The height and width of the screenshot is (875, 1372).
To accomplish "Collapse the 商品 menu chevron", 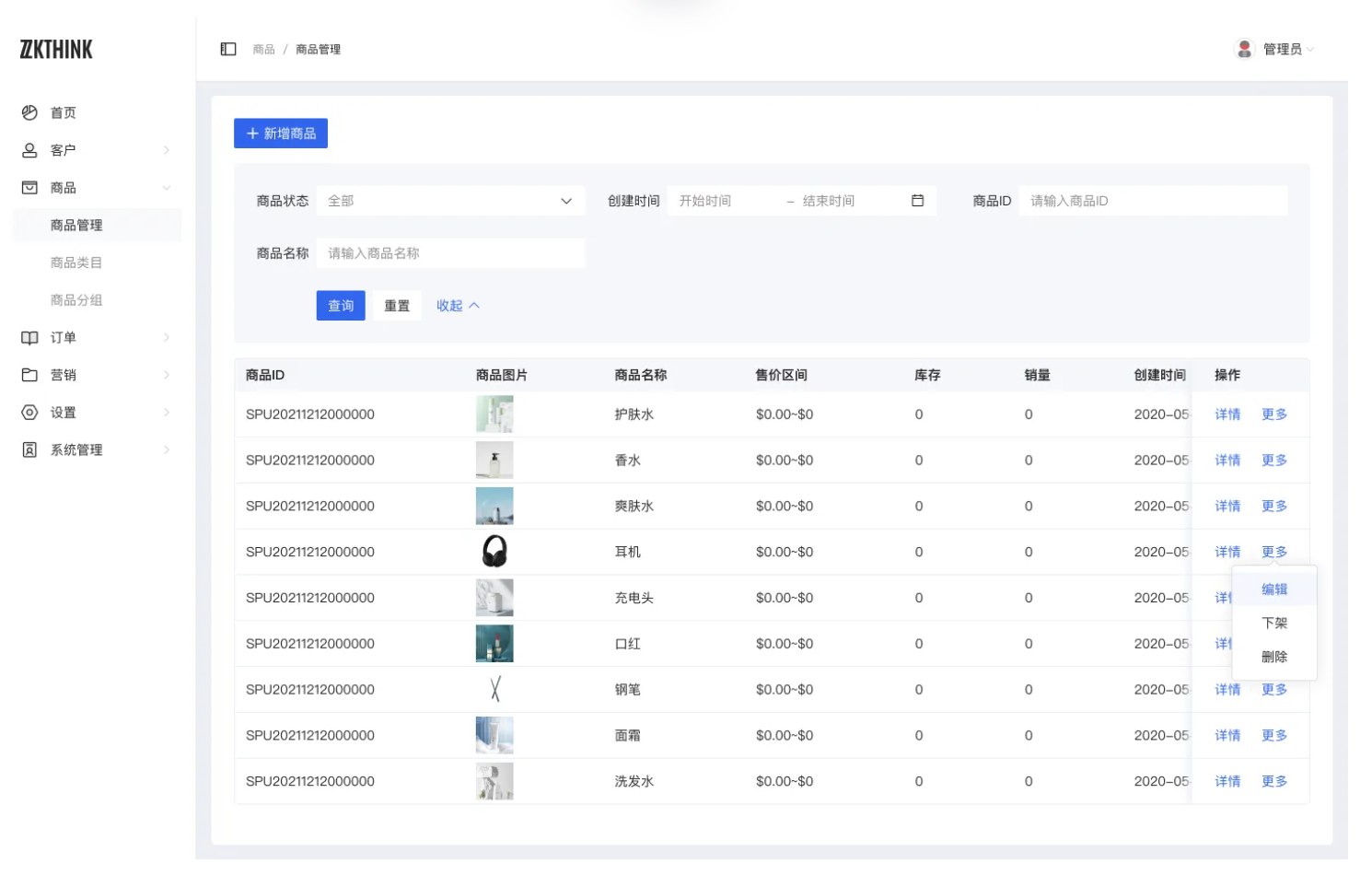I will click(x=167, y=188).
